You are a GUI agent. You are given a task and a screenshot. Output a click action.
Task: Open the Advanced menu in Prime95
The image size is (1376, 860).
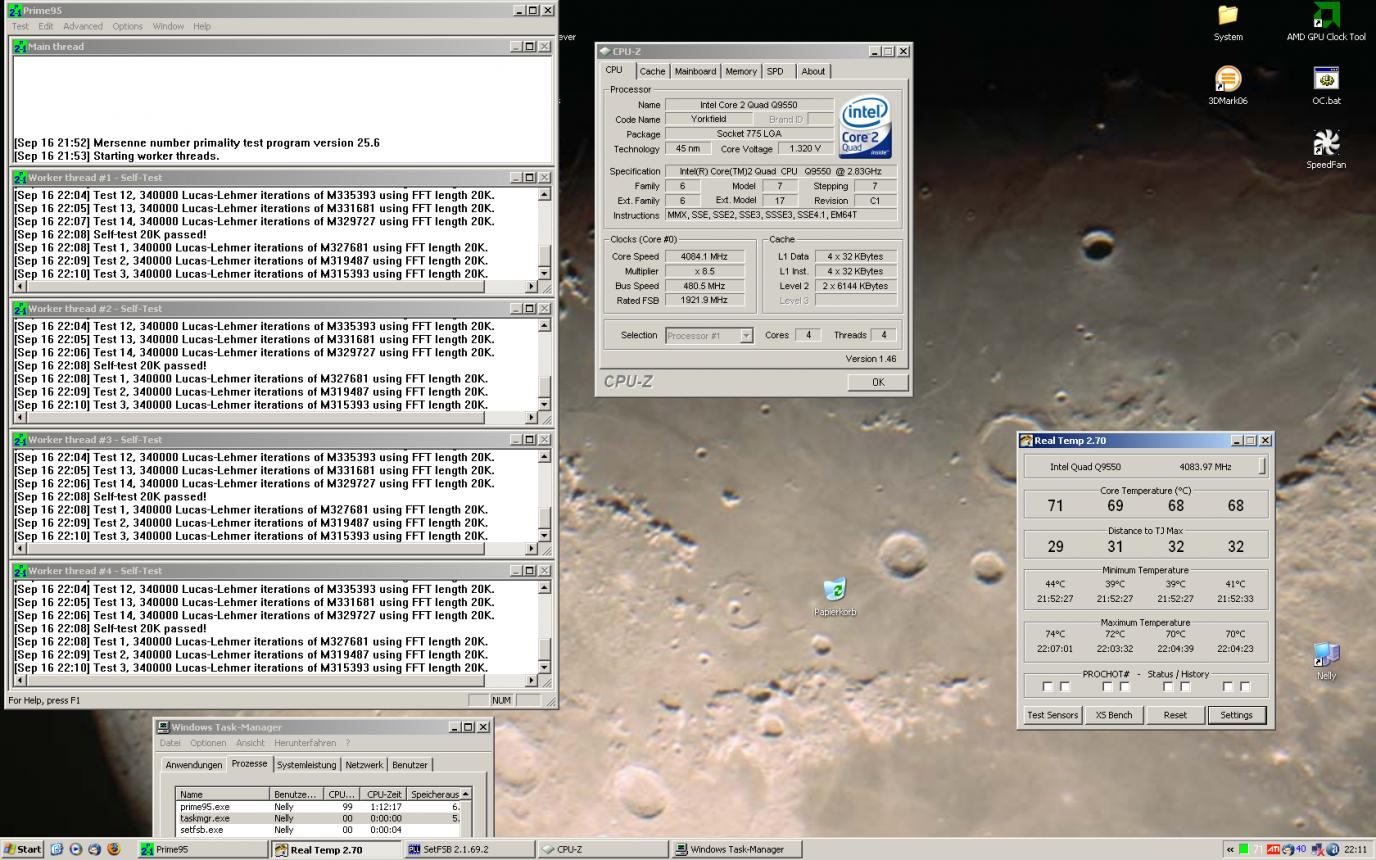[83, 27]
